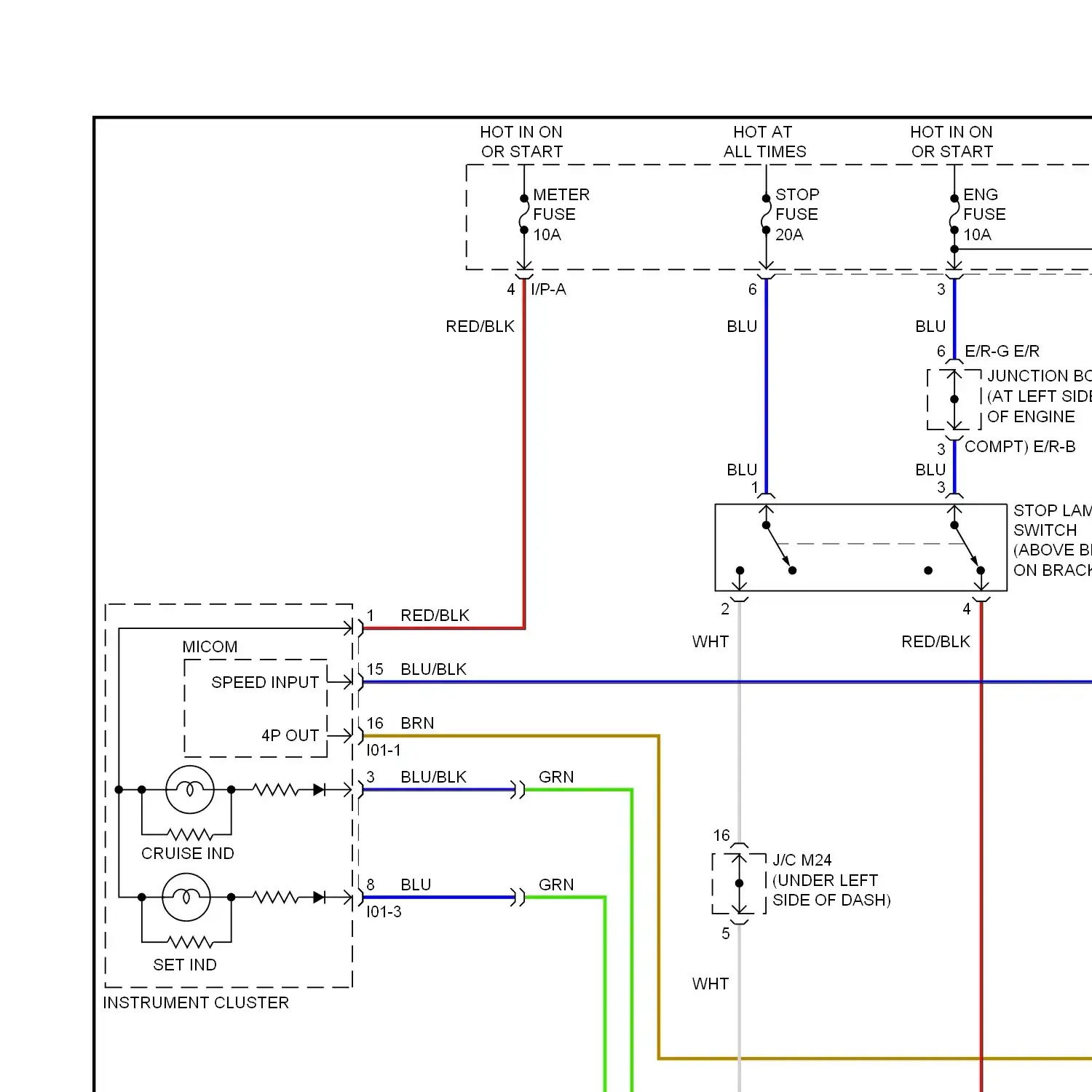The width and height of the screenshot is (1092, 1092).
Task: Click the UNDER LEFT SIDE OF DASH note
Action: pos(831,890)
